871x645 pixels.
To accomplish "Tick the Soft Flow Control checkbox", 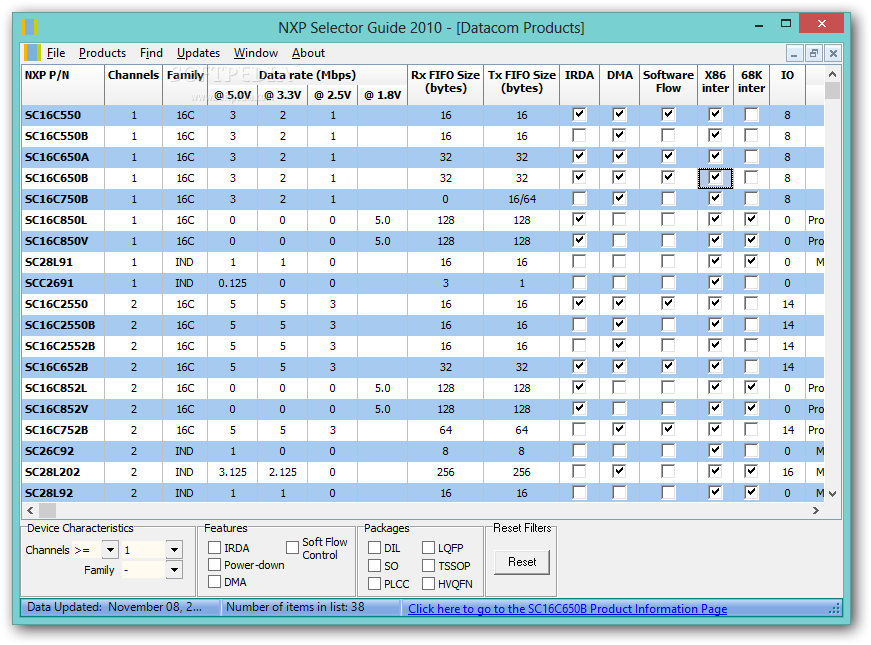I will tap(293, 548).
